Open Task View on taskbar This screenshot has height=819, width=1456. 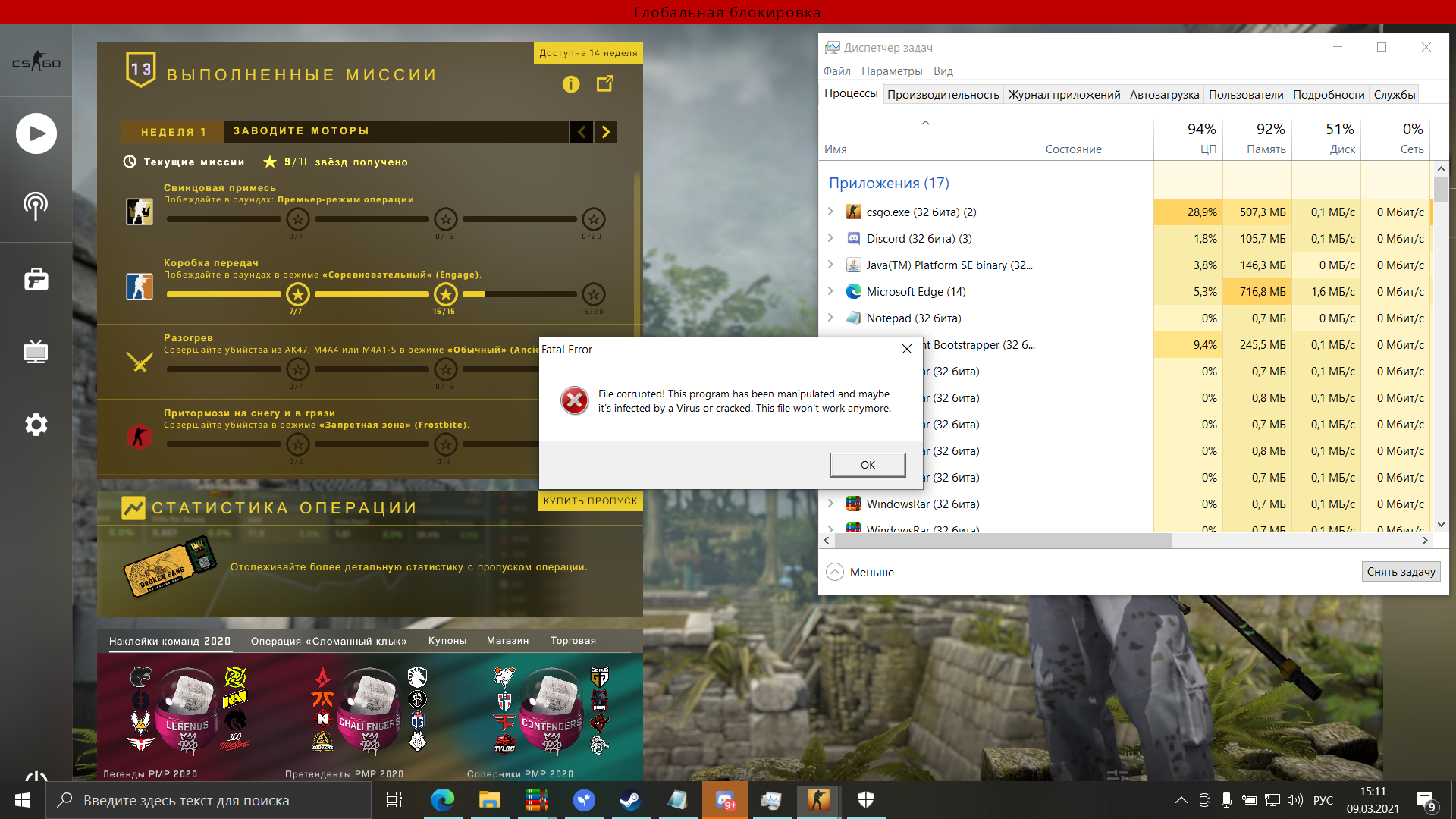coord(394,800)
